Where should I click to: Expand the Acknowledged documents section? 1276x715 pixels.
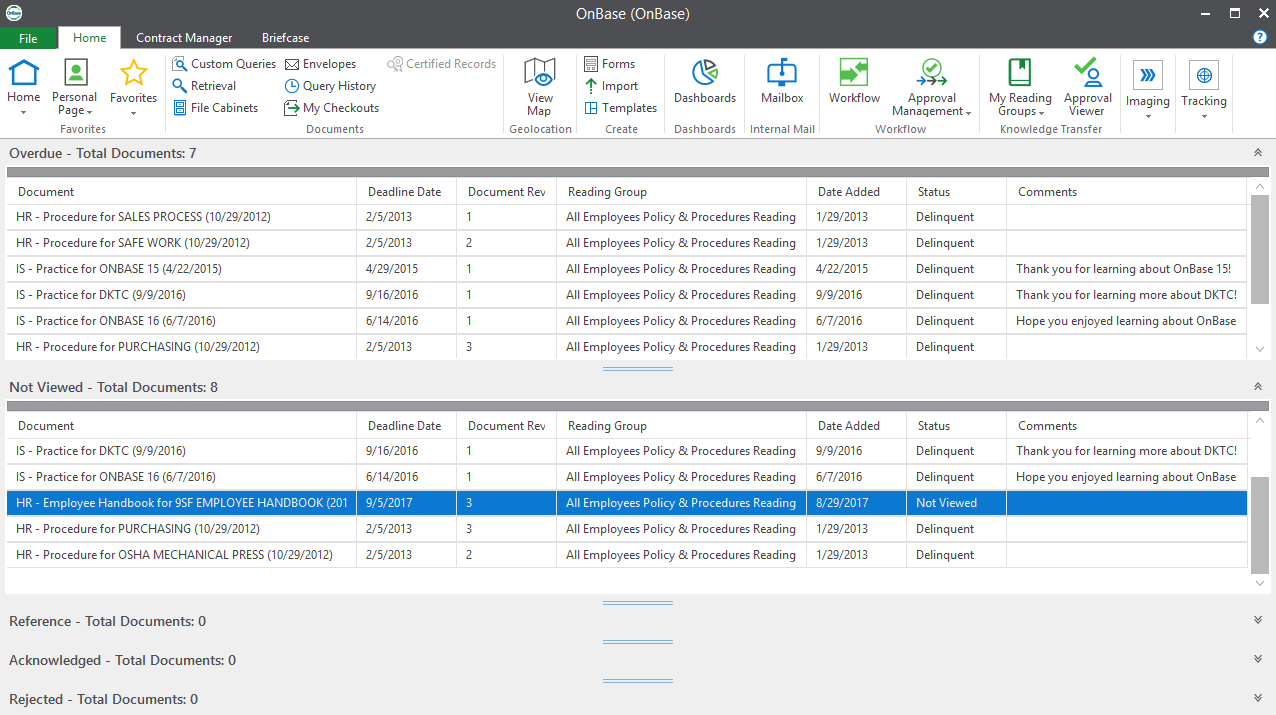tap(1257, 660)
